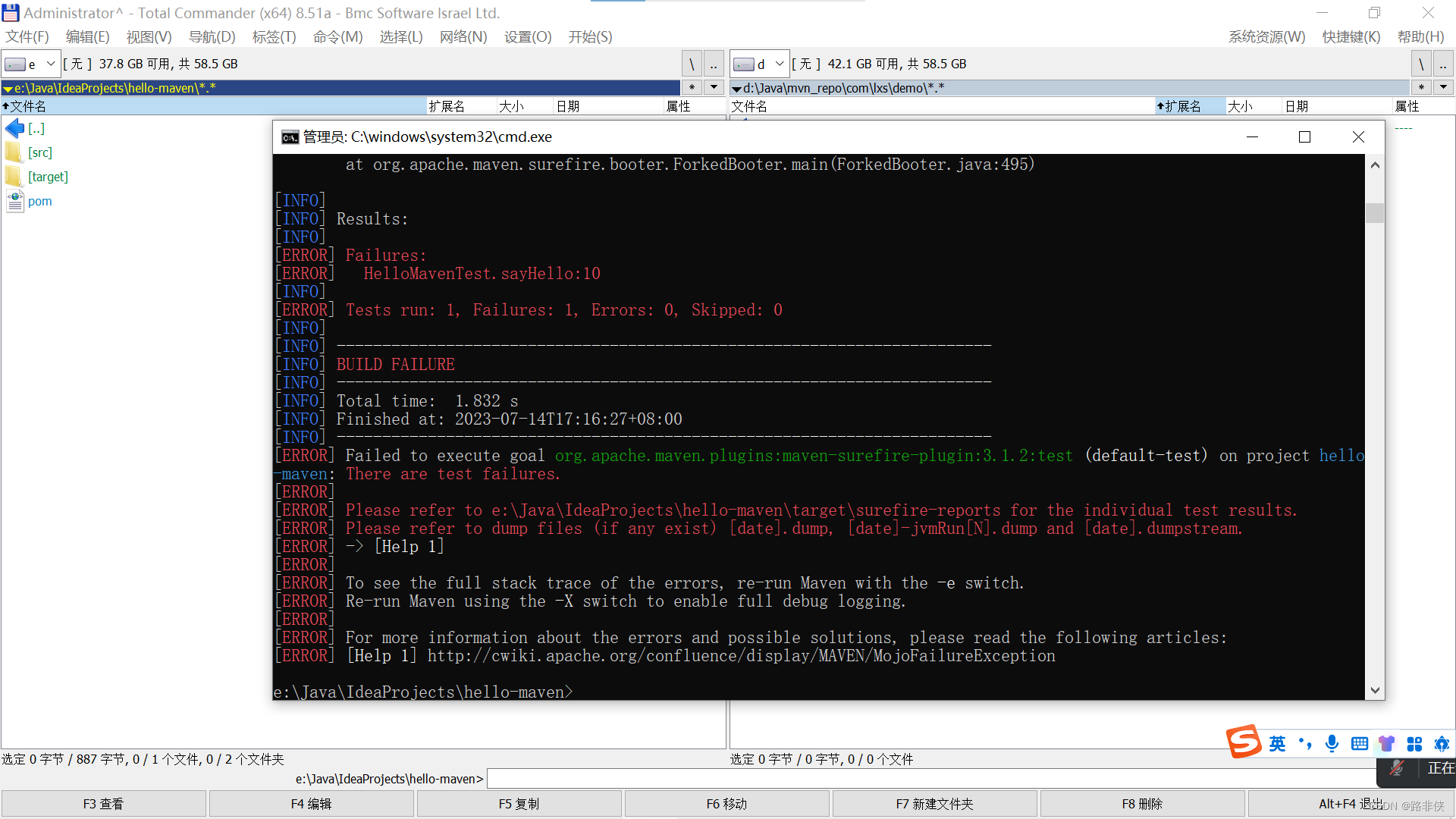Click the cmd.exe window system icon
The width and height of the screenshot is (1456, 819).
point(290,137)
